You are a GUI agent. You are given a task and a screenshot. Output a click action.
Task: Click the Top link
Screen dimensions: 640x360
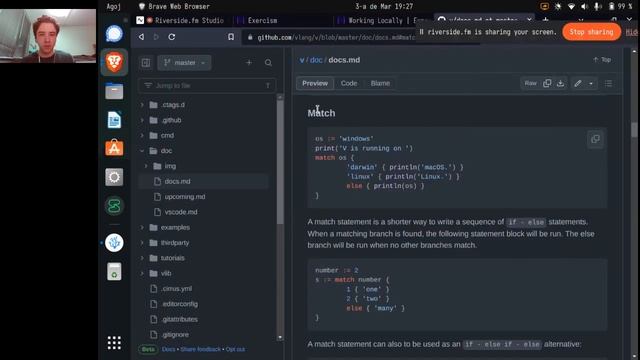click(x=602, y=60)
